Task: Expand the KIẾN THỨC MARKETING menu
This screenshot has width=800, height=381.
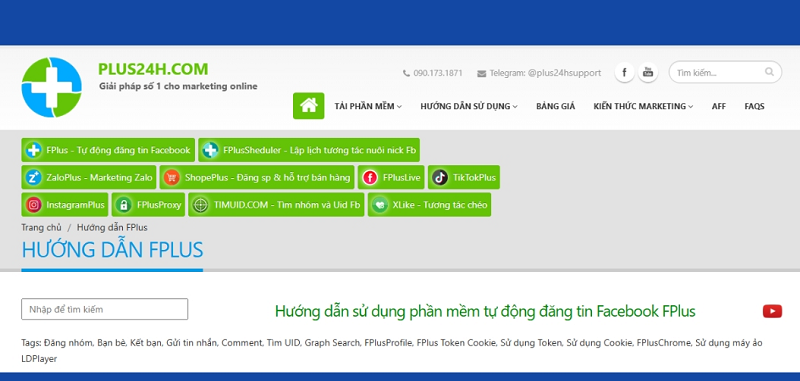Action: coord(643,106)
